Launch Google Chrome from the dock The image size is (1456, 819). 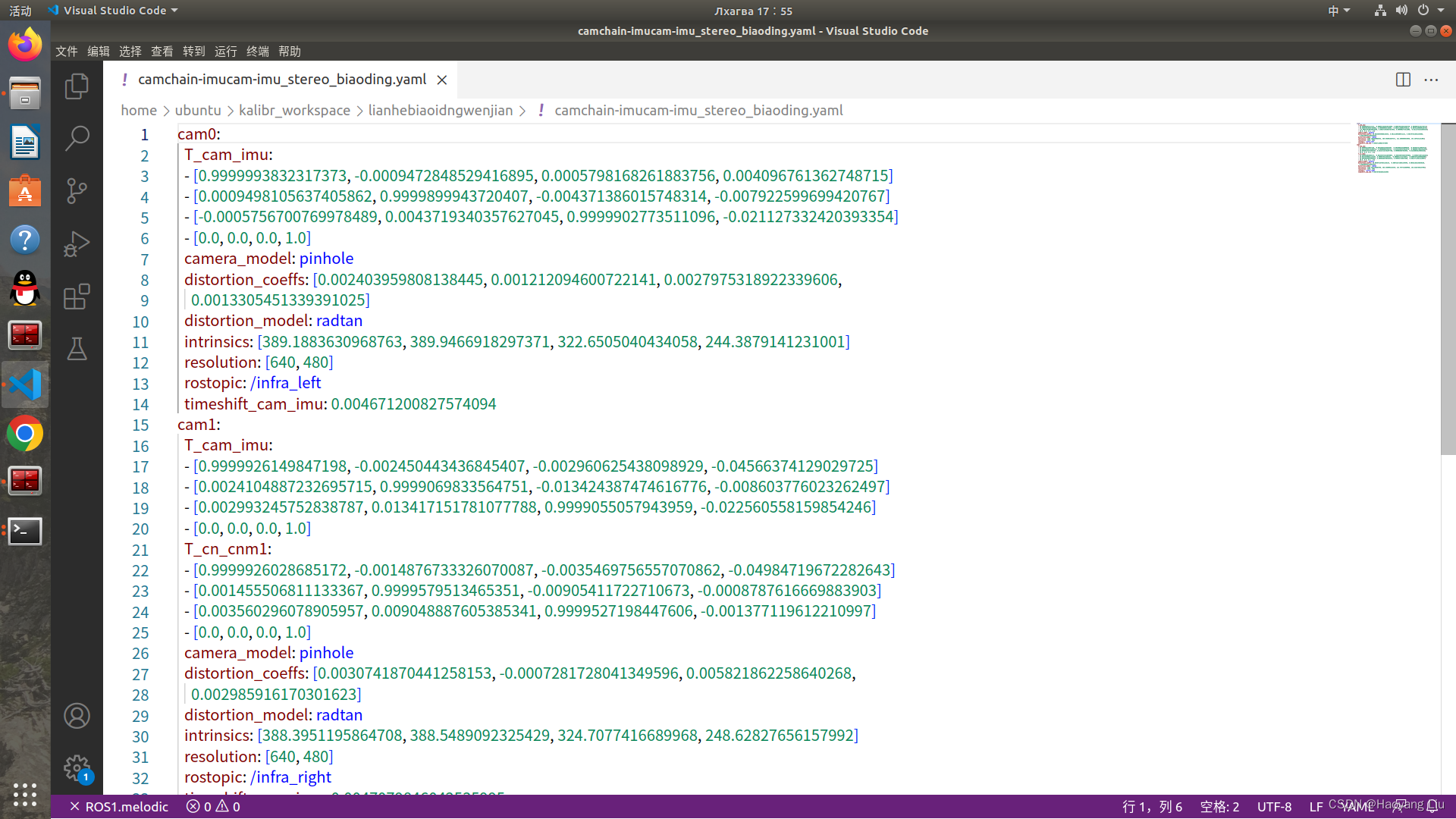pyautogui.click(x=25, y=434)
